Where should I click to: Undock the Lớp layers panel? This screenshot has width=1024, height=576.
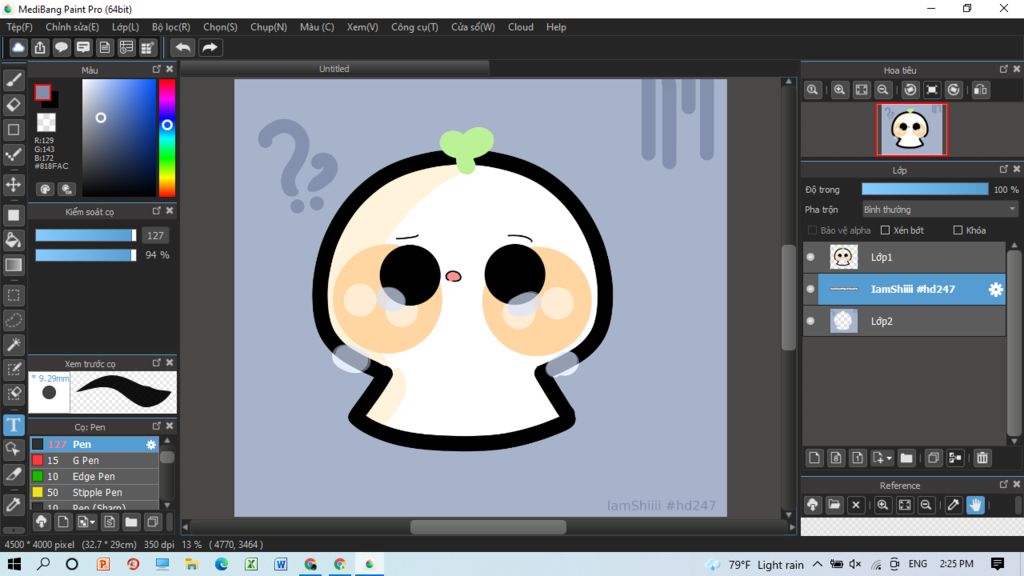[1004, 169]
